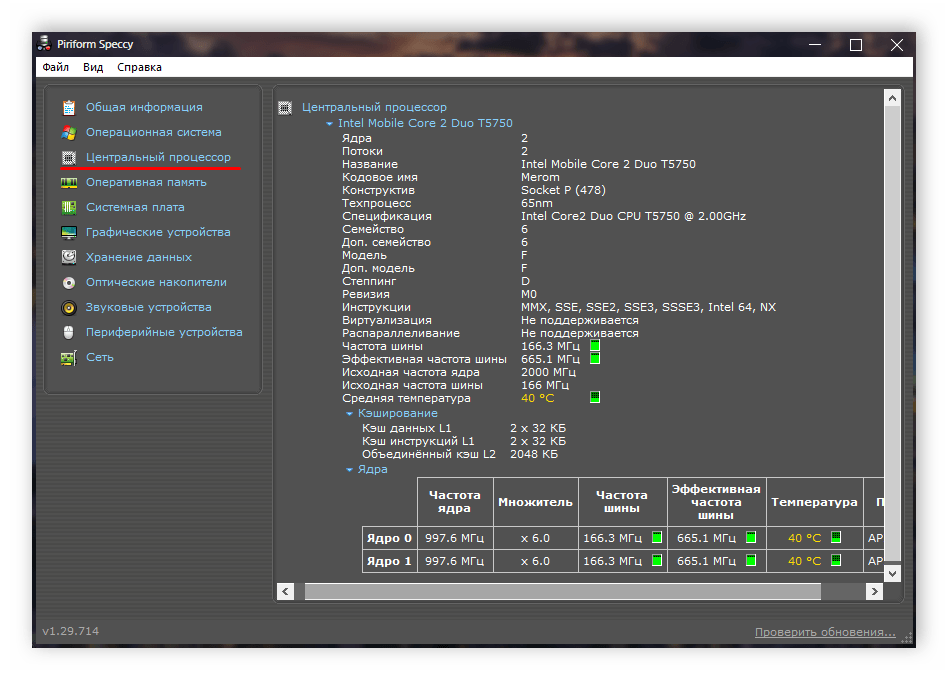Click the vertical scrollbar thumb
Screen dimensions: 948x680
point(892,334)
